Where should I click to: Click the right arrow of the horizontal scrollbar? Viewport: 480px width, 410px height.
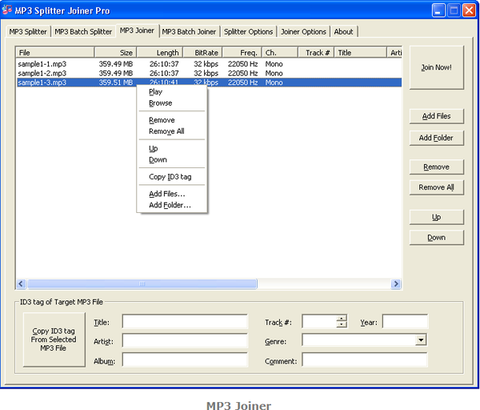click(x=396, y=284)
